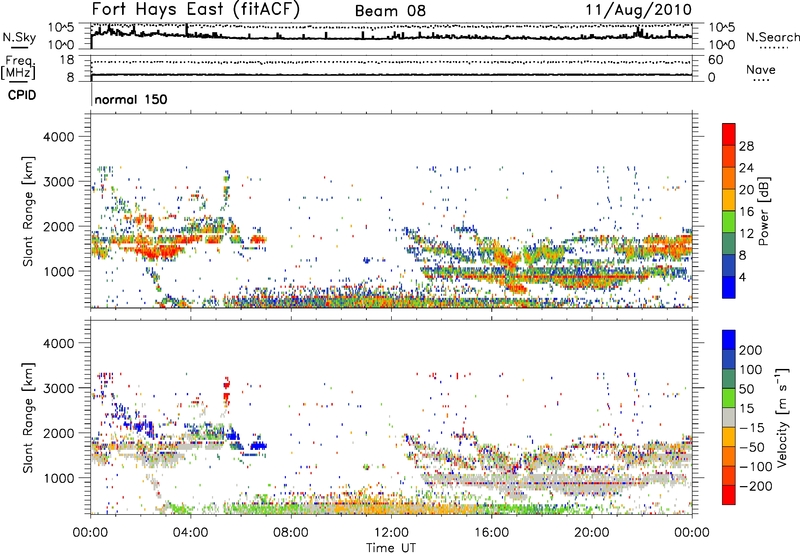Click the '08:00' time axis label
The image size is (800, 554).
point(291,533)
